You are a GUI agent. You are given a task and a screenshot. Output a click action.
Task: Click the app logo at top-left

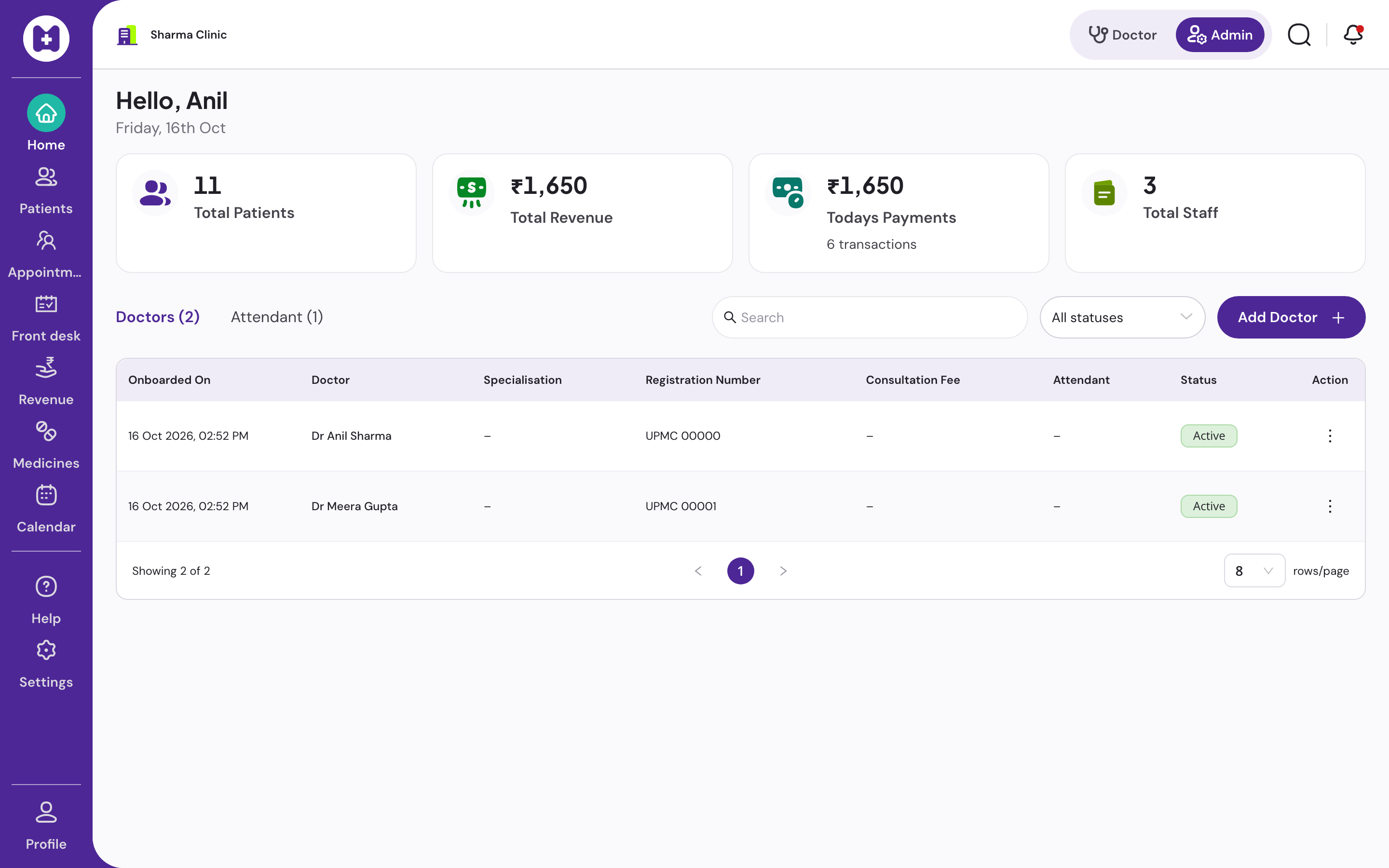click(46, 39)
